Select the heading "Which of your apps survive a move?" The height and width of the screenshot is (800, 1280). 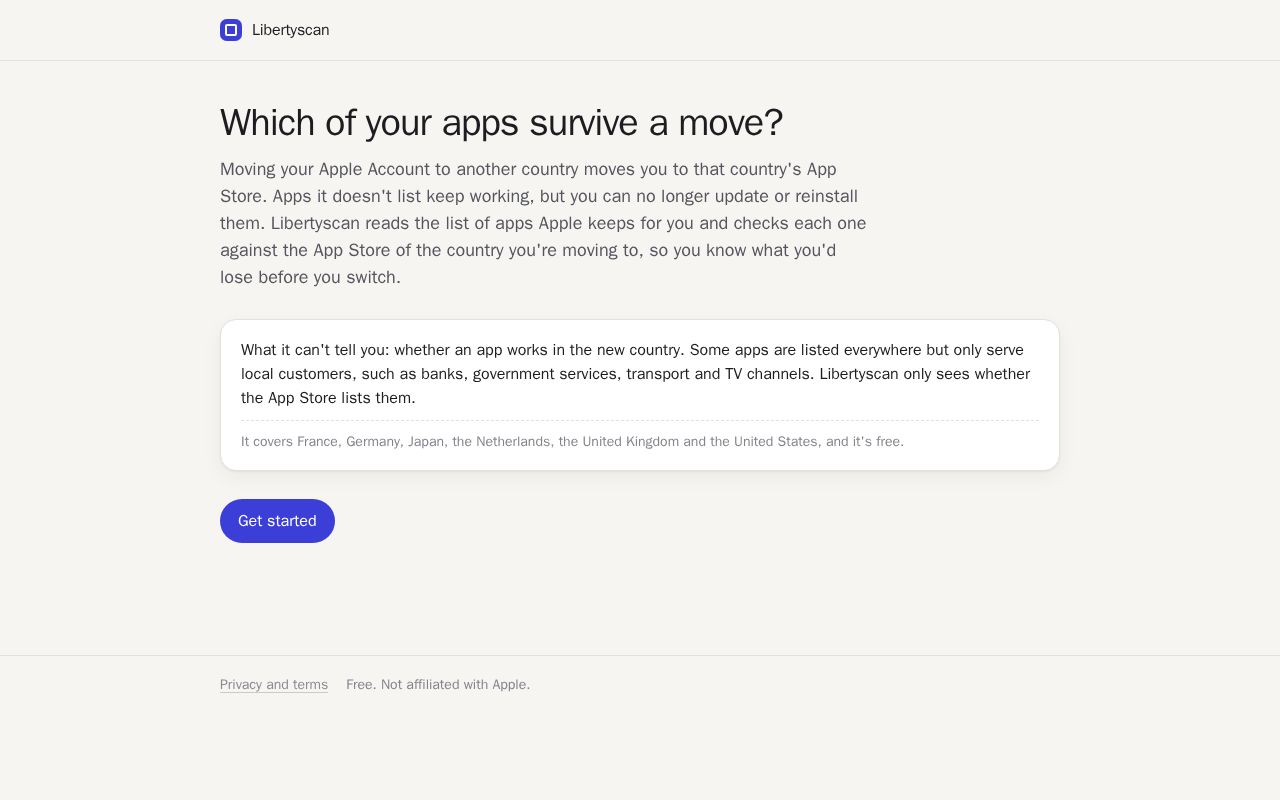coord(501,123)
